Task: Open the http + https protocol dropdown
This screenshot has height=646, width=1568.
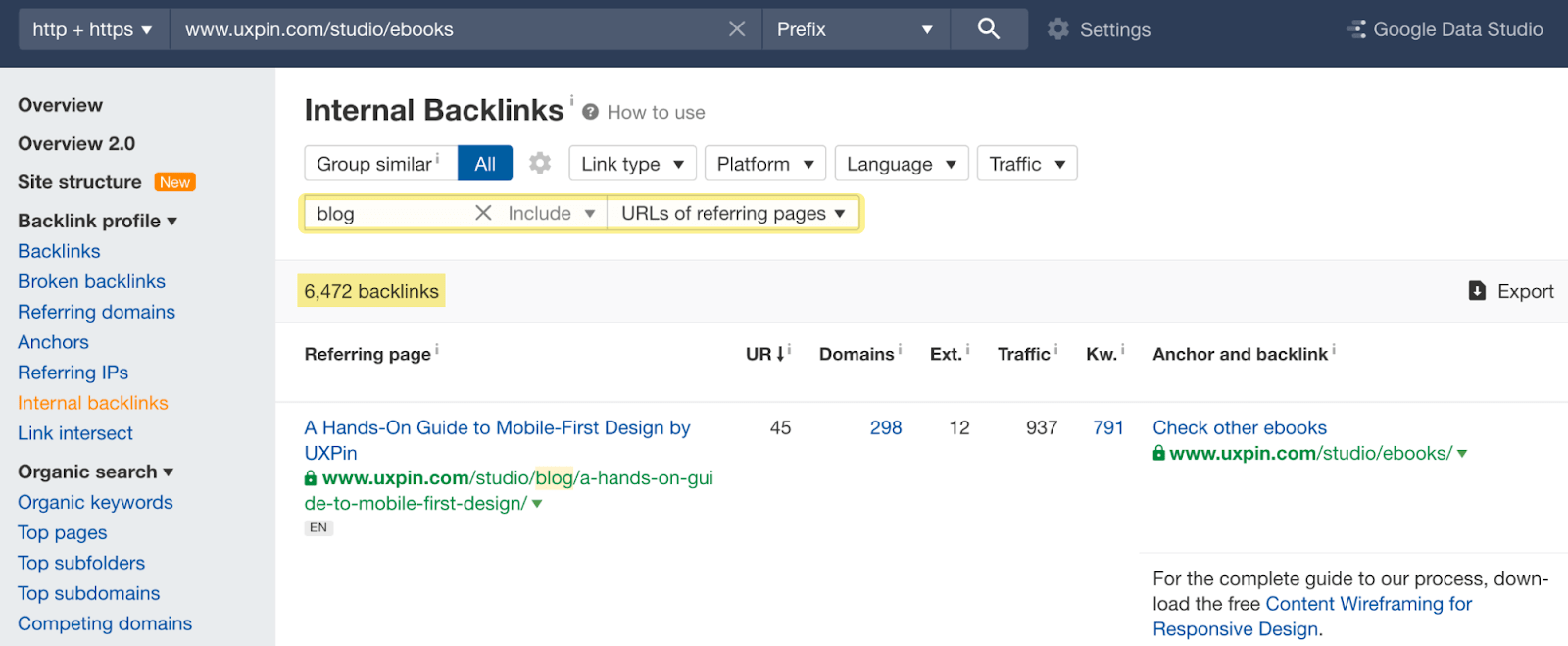Action: [x=93, y=29]
